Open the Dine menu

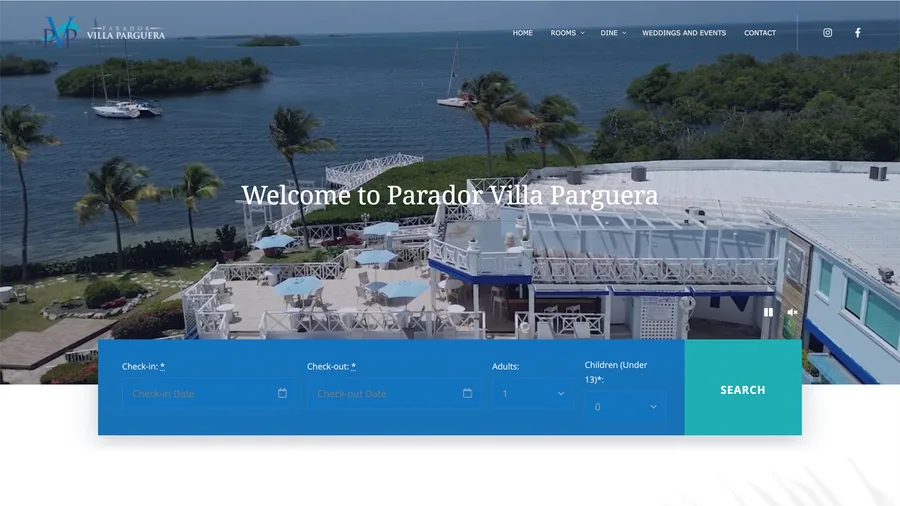(x=609, y=33)
